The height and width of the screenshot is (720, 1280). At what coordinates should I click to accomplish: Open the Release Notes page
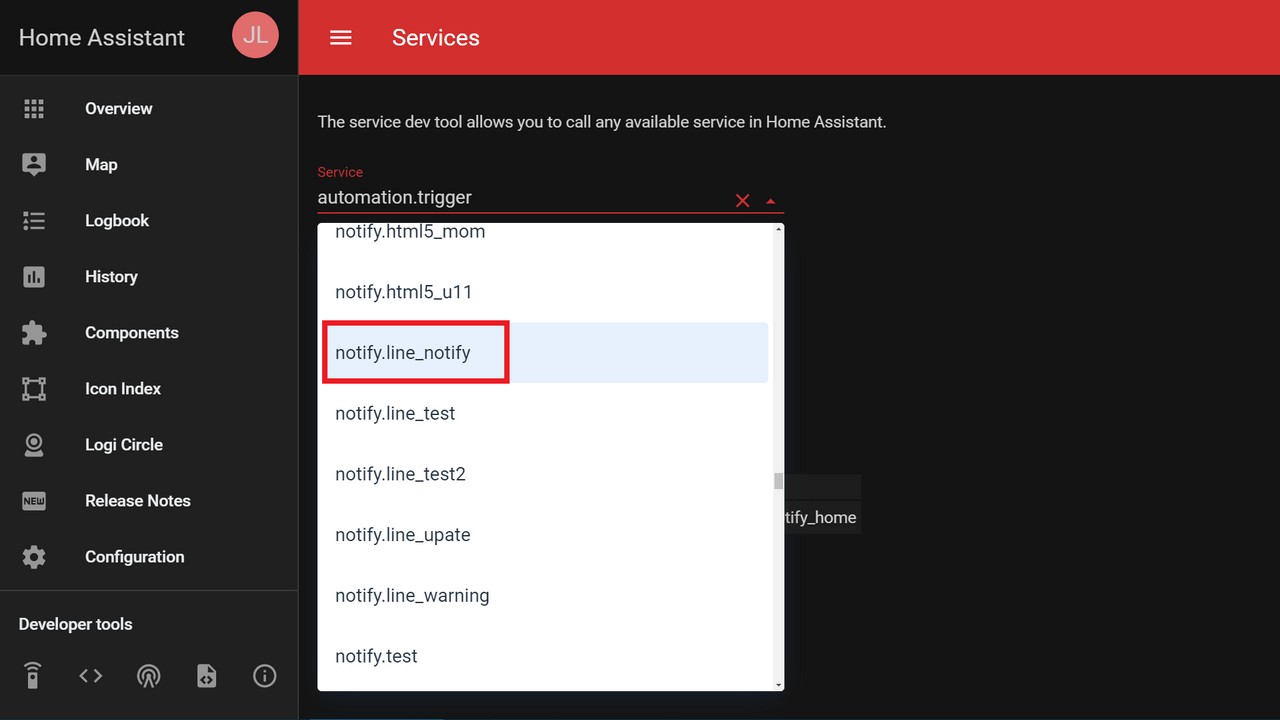click(138, 501)
